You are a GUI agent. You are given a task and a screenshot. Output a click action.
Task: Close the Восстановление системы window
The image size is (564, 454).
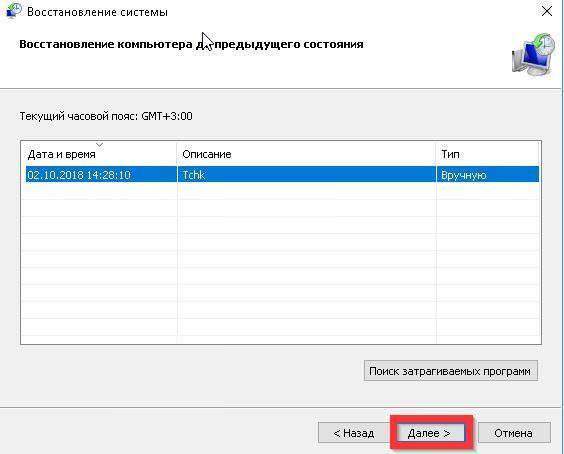[547, 12]
